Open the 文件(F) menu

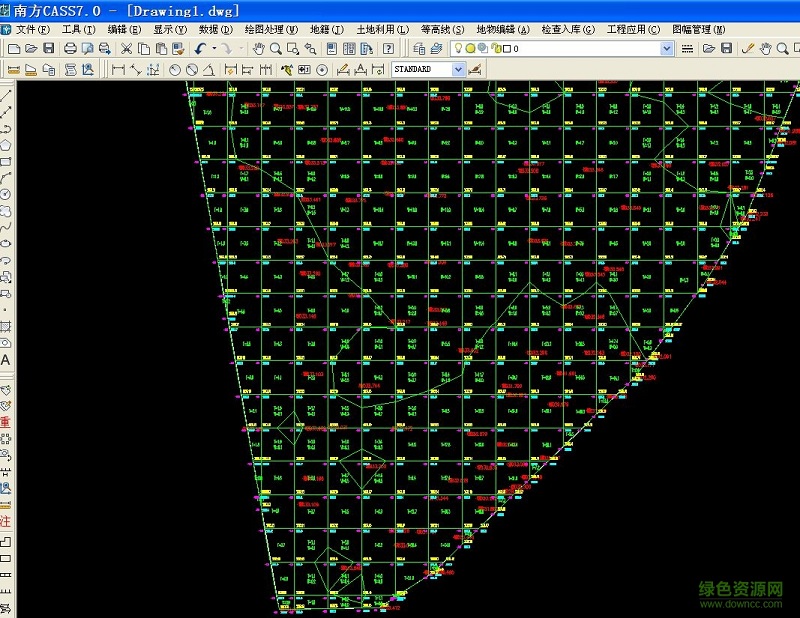point(32,30)
